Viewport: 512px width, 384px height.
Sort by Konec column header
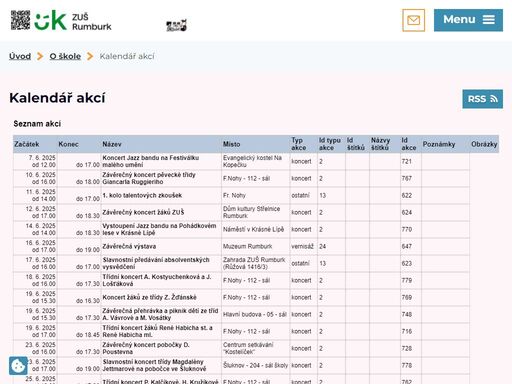tap(68, 144)
